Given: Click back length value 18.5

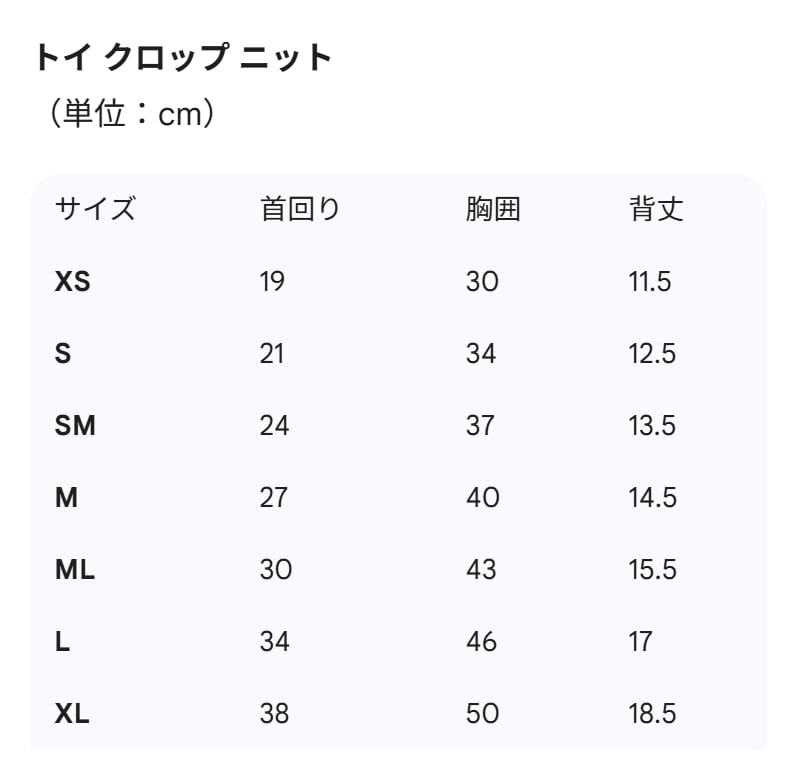Looking at the screenshot, I should (652, 714).
